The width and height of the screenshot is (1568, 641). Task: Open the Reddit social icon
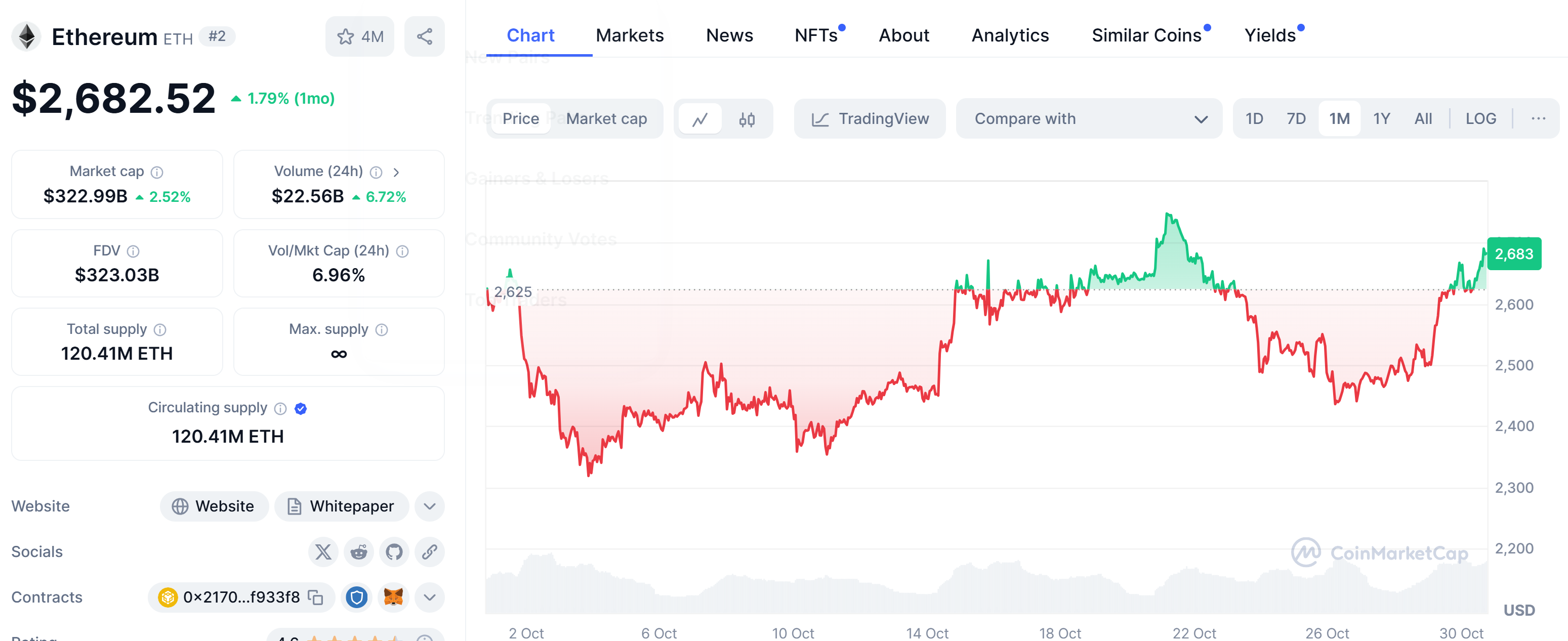click(x=358, y=551)
